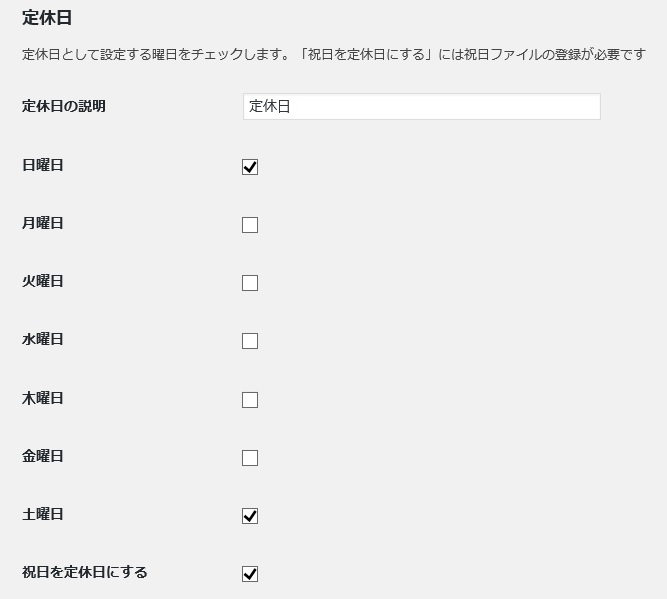Click the 火曜日 label text
The width and height of the screenshot is (667, 599).
click(x=43, y=281)
